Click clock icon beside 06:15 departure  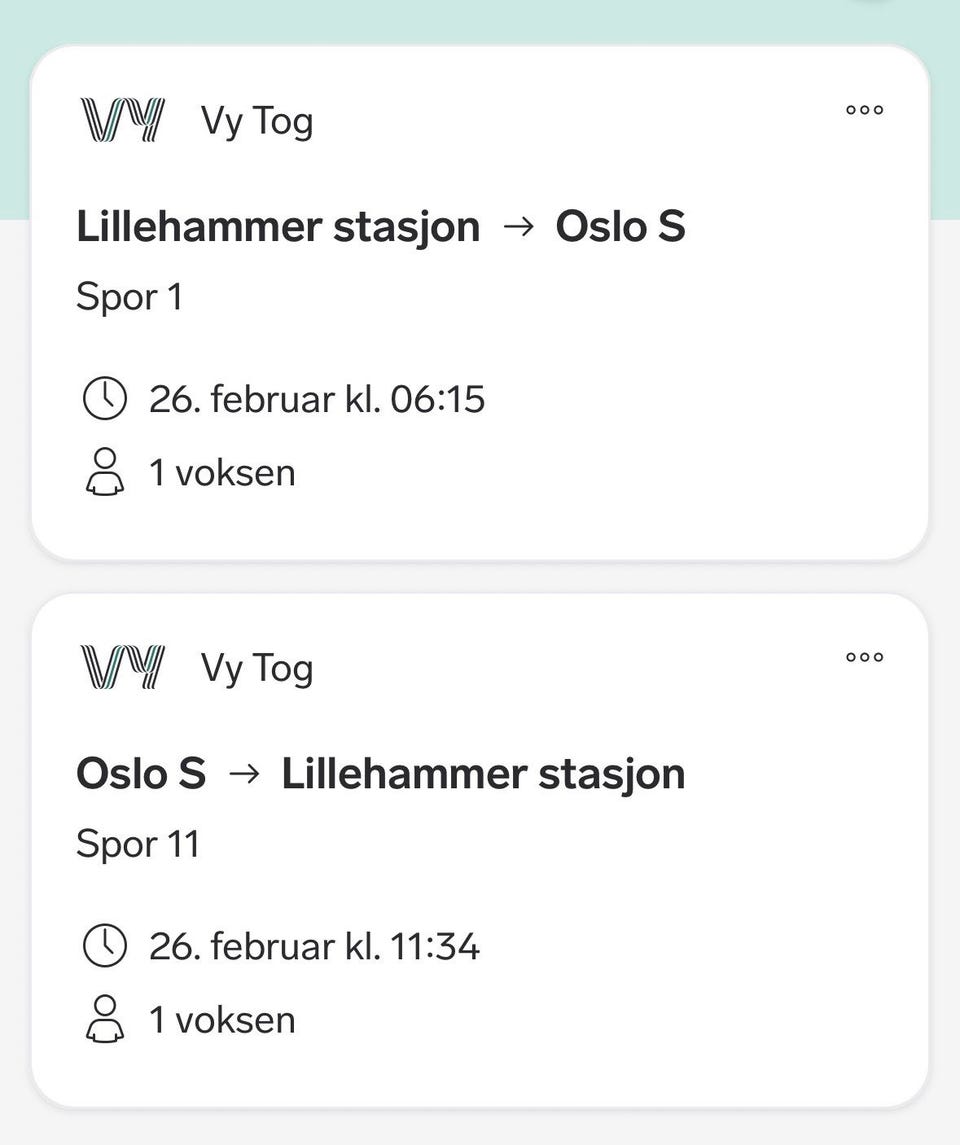(x=104, y=399)
